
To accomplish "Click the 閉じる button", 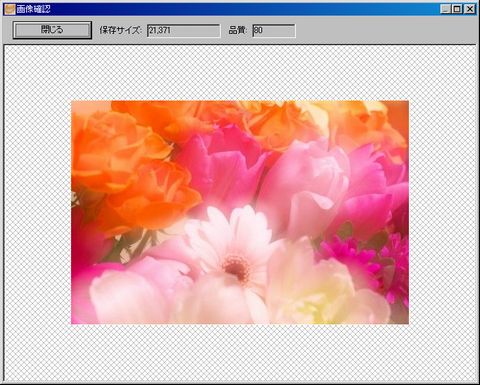I will [52, 30].
